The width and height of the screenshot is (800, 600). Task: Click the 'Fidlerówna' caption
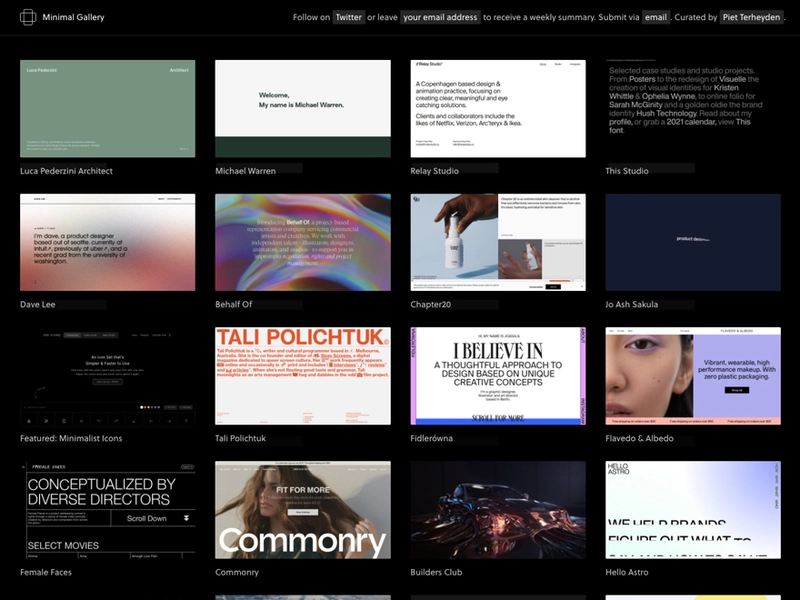pyautogui.click(x=431, y=438)
